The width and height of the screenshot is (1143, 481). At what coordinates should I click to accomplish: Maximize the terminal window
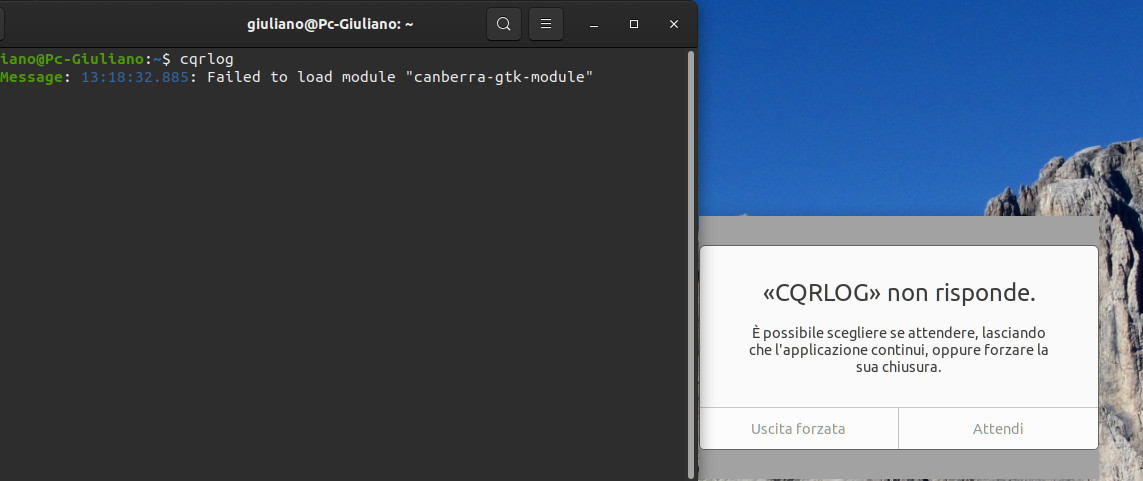633,25
